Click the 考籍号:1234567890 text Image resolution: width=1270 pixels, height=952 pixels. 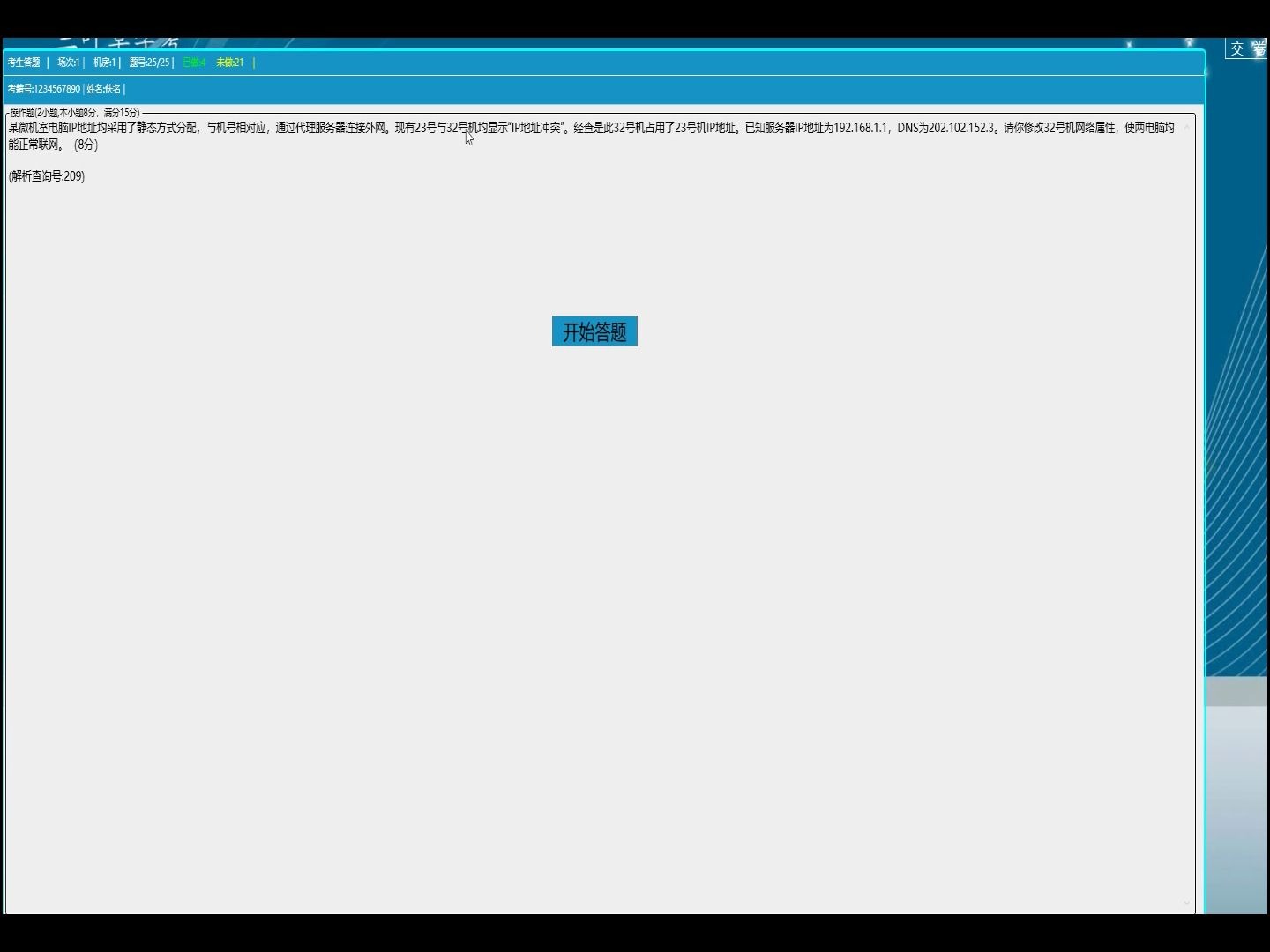(44, 89)
